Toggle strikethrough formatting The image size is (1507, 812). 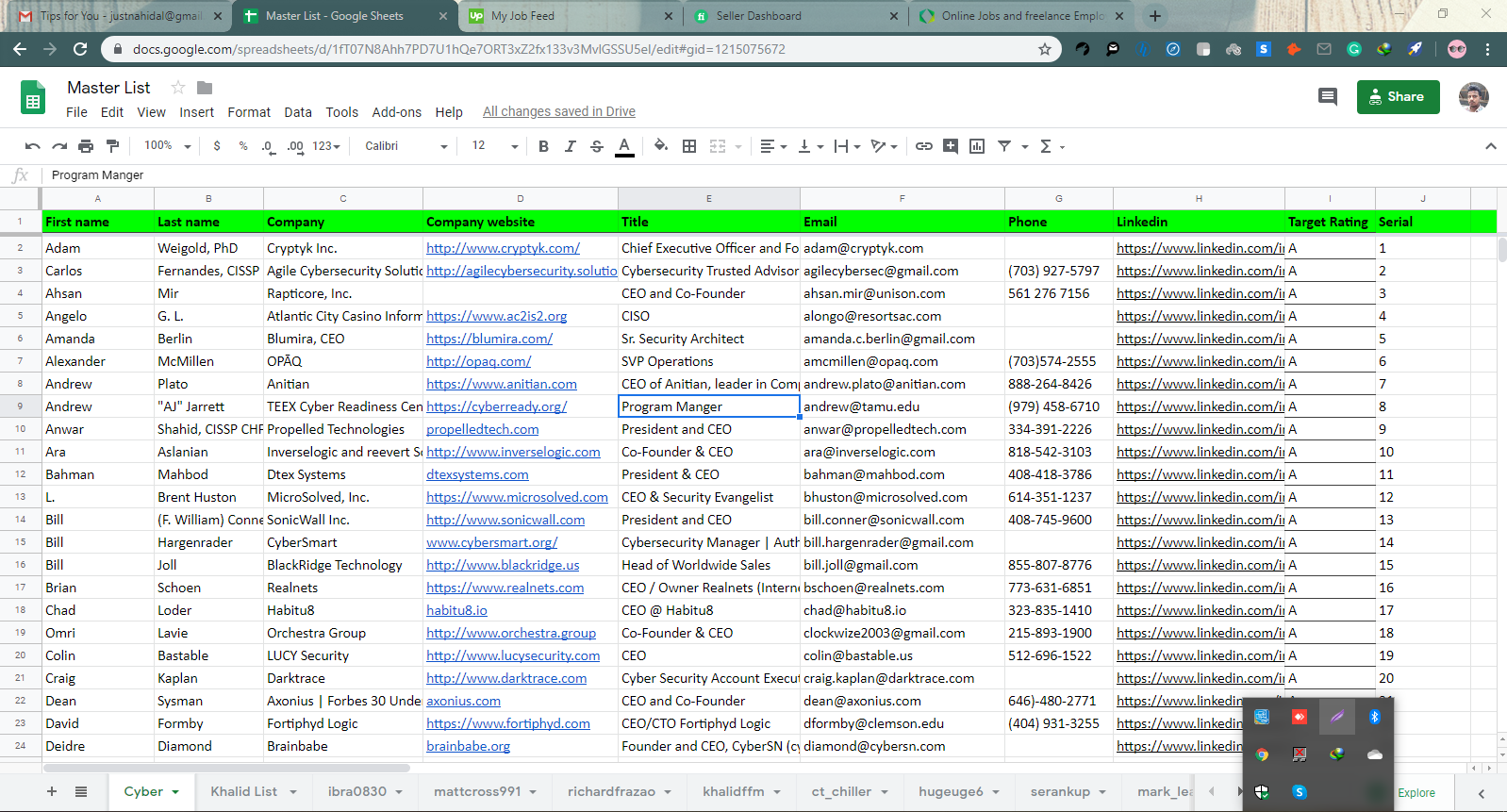point(596,146)
